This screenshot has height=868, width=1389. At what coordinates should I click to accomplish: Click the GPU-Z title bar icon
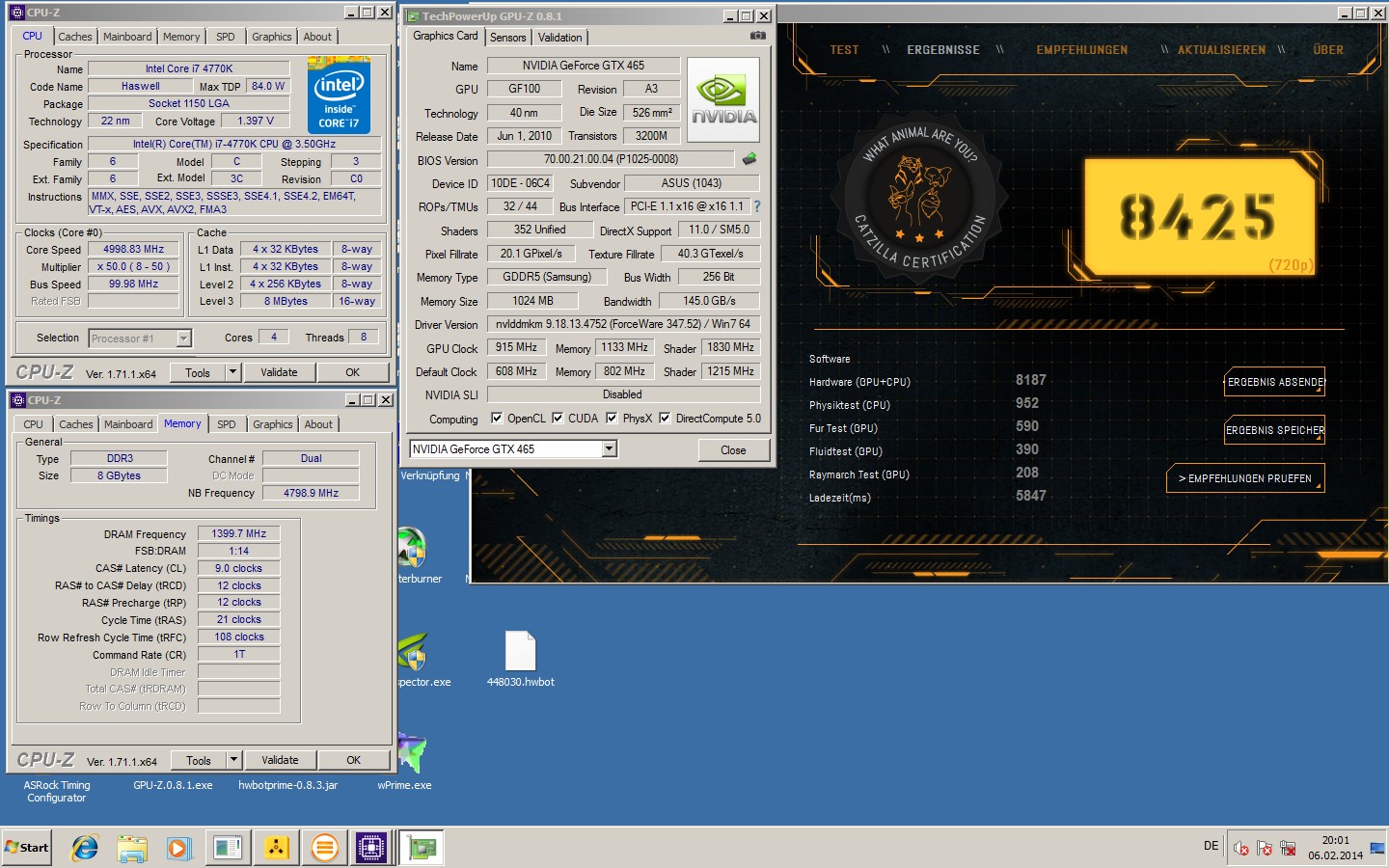click(413, 16)
